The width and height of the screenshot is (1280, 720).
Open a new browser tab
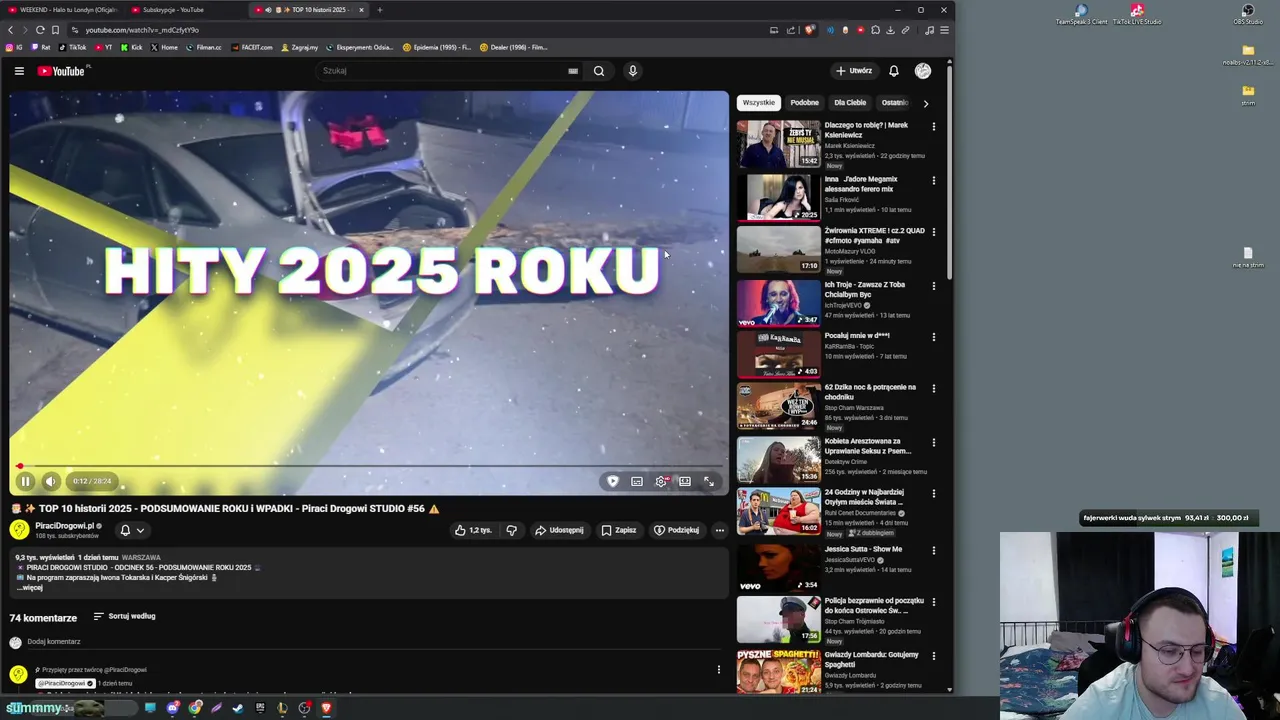tap(379, 10)
